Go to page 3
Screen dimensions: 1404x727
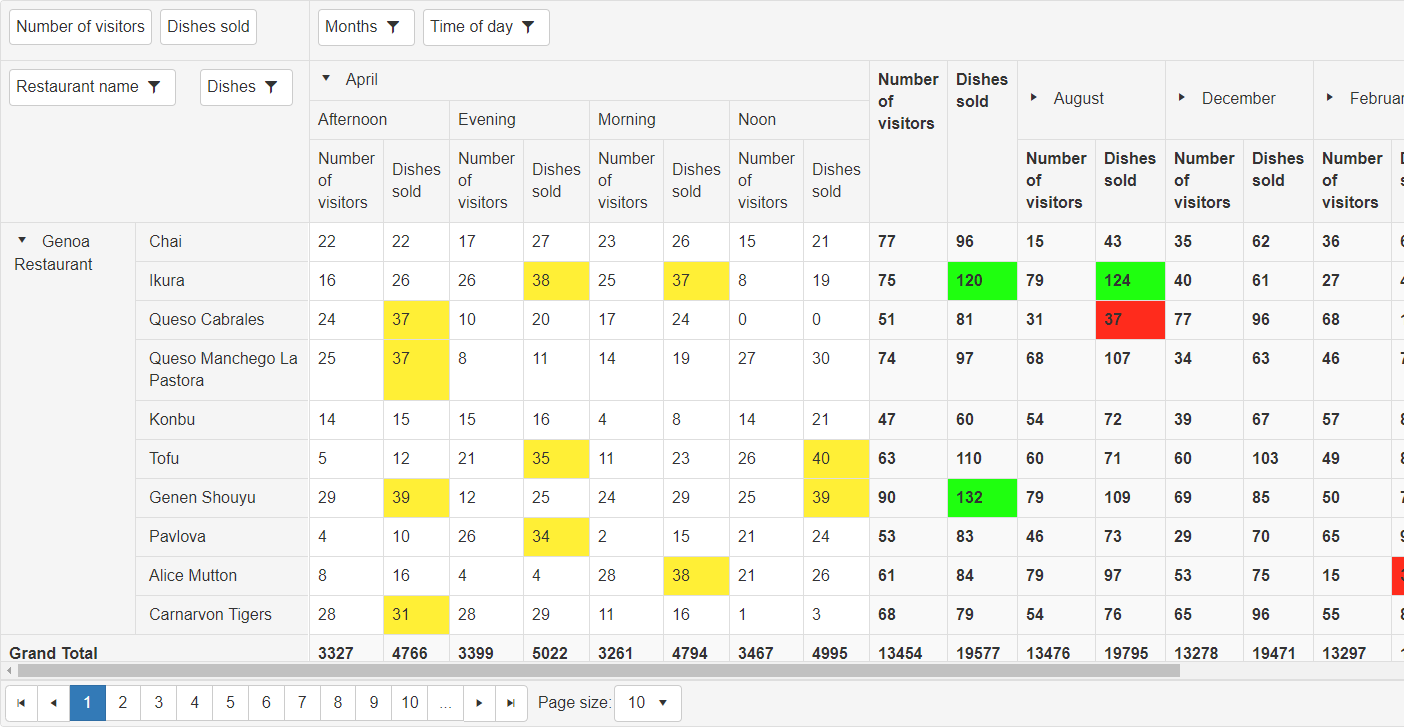tap(159, 703)
